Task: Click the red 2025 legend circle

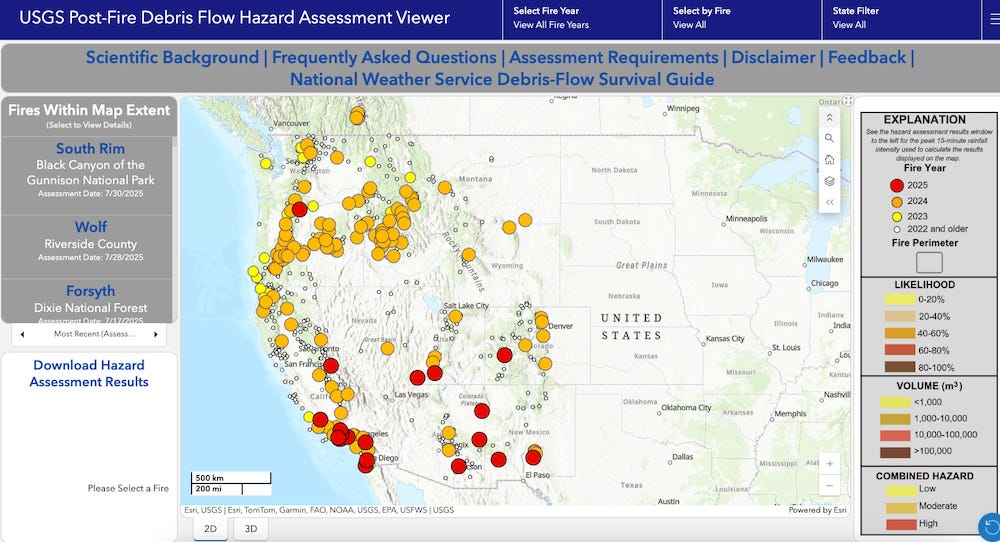Action: 897,186
